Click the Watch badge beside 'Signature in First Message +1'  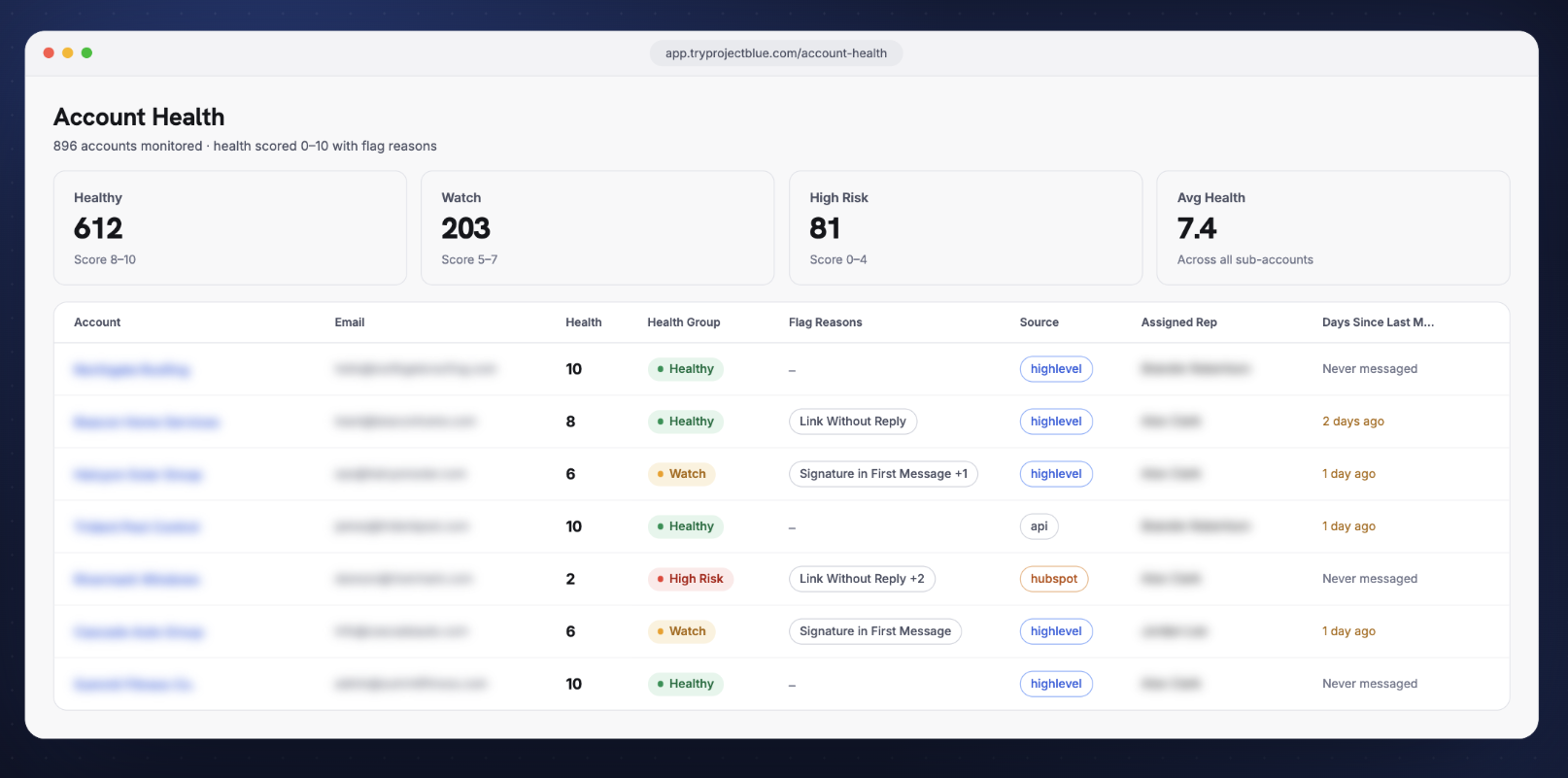tap(681, 474)
